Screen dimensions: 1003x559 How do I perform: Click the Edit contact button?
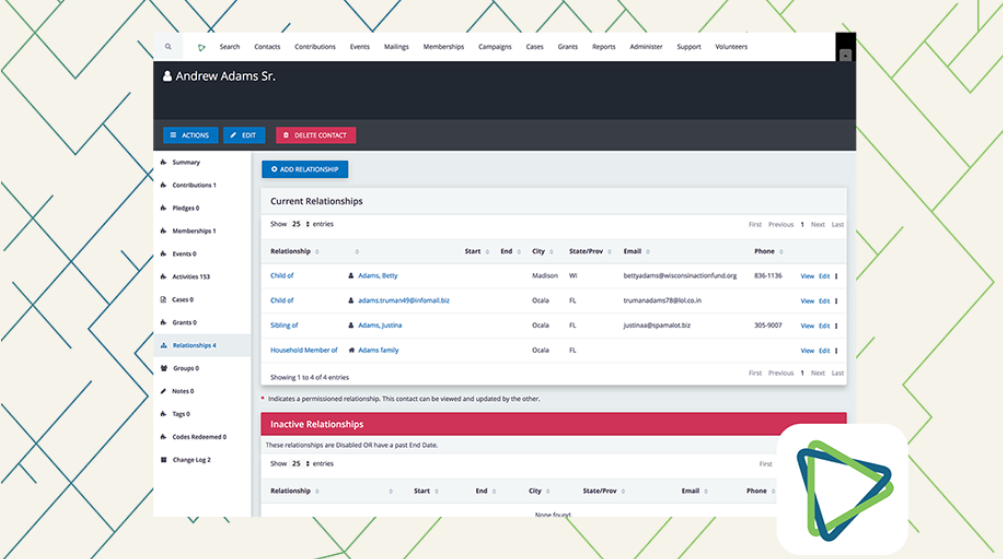coord(244,136)
